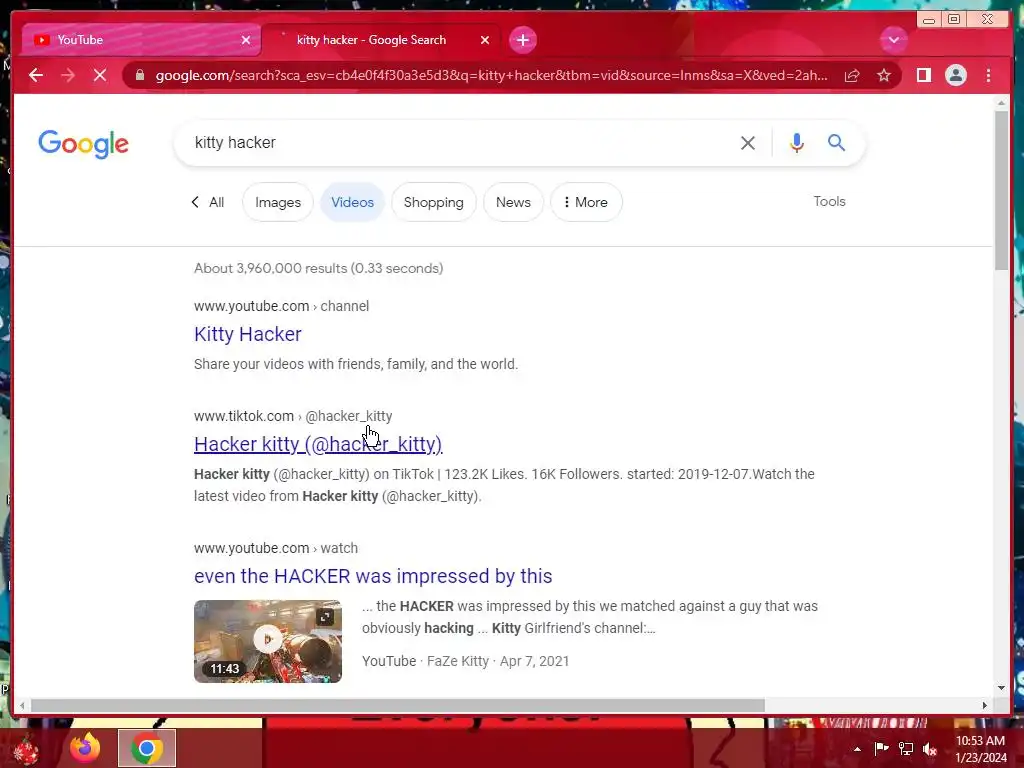Screen dimensions: 1024x768
Task: Click the www.youtube.com › channel breadcrumb
Action: click(x=281, y=306)
